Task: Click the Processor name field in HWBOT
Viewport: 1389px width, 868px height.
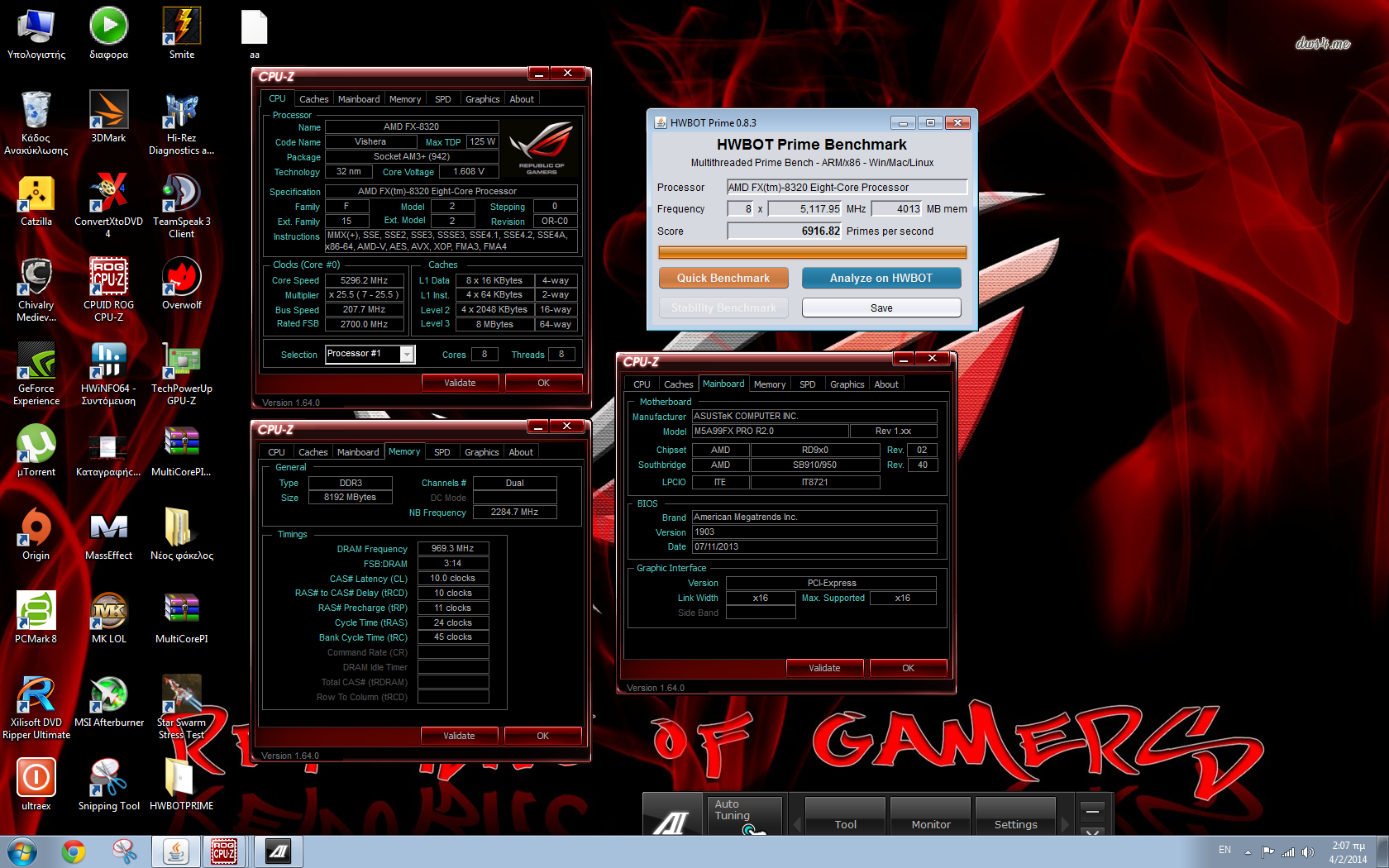Action: pyautogui.click(x=847, y=188)
